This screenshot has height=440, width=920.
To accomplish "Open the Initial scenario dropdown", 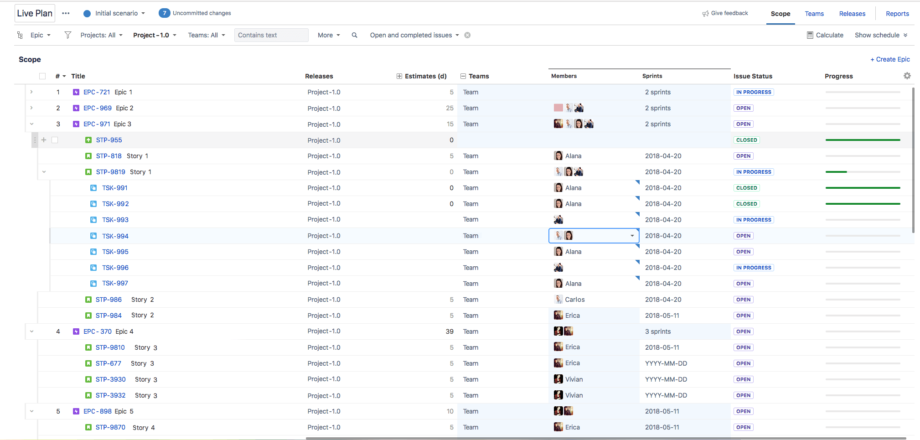I will (x=119, y=13).
